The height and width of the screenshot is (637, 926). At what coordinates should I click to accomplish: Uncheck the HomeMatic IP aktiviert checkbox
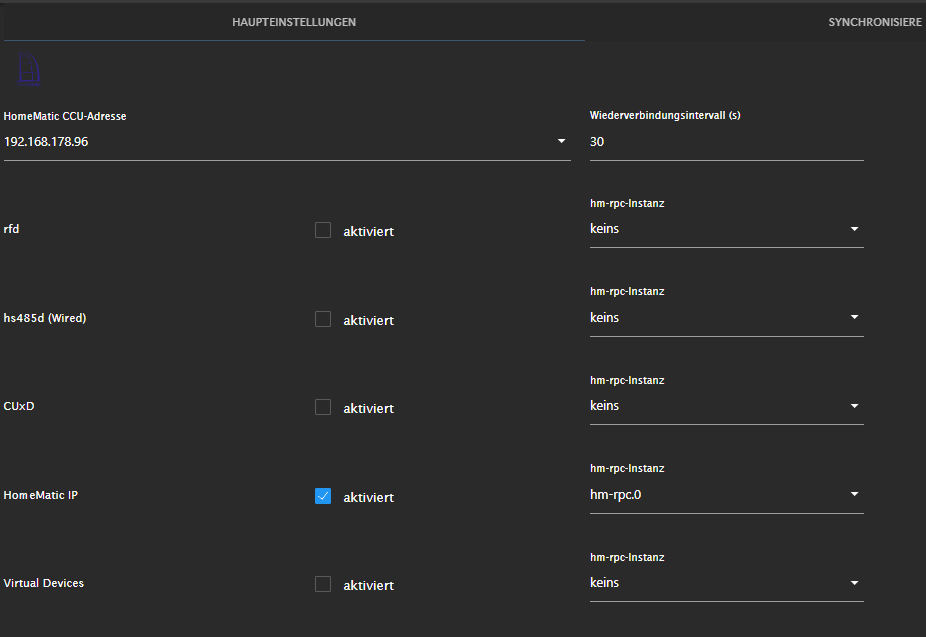click(323, 496)
